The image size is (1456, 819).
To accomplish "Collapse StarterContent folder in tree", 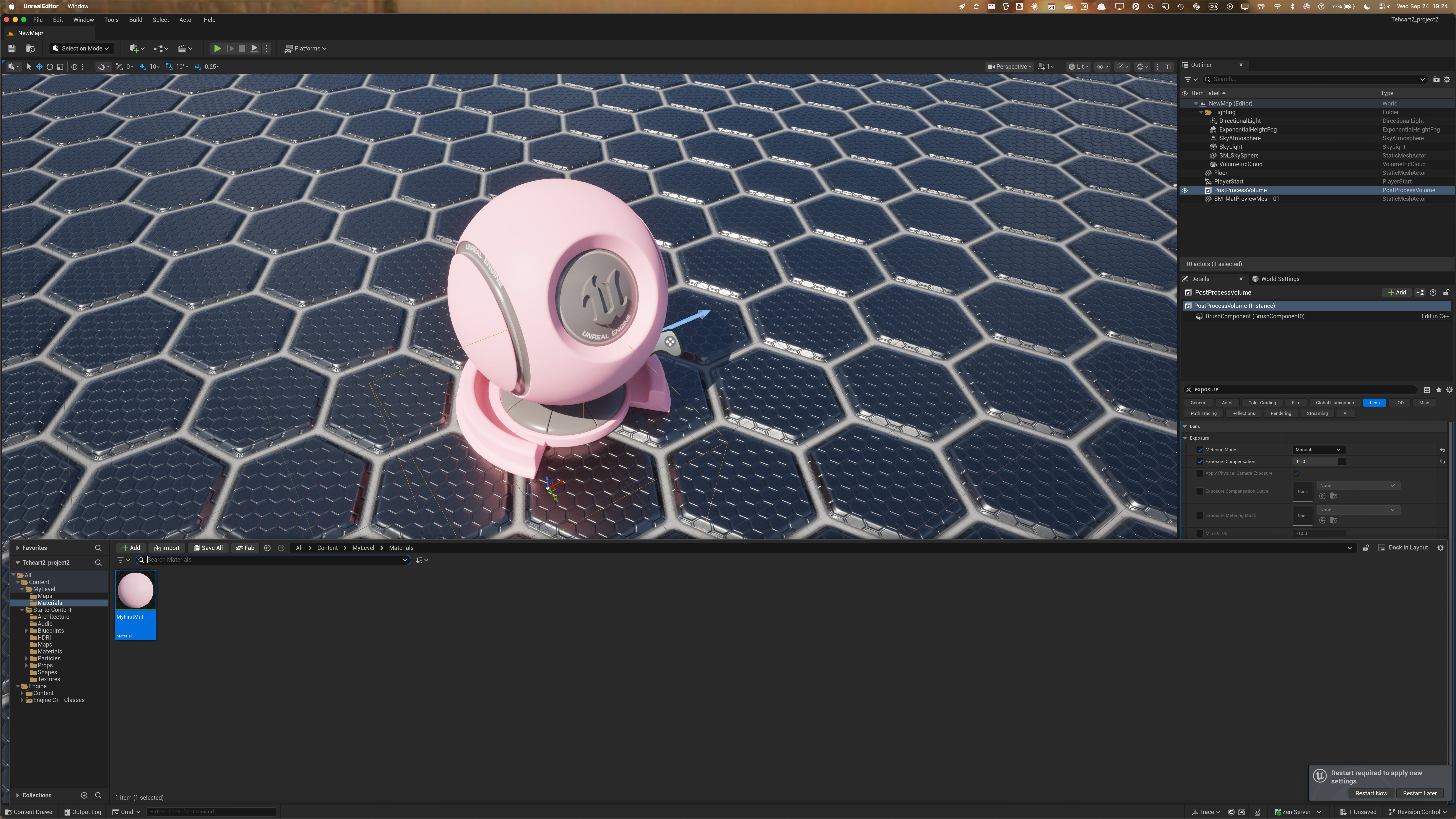I will click(22, 610).
